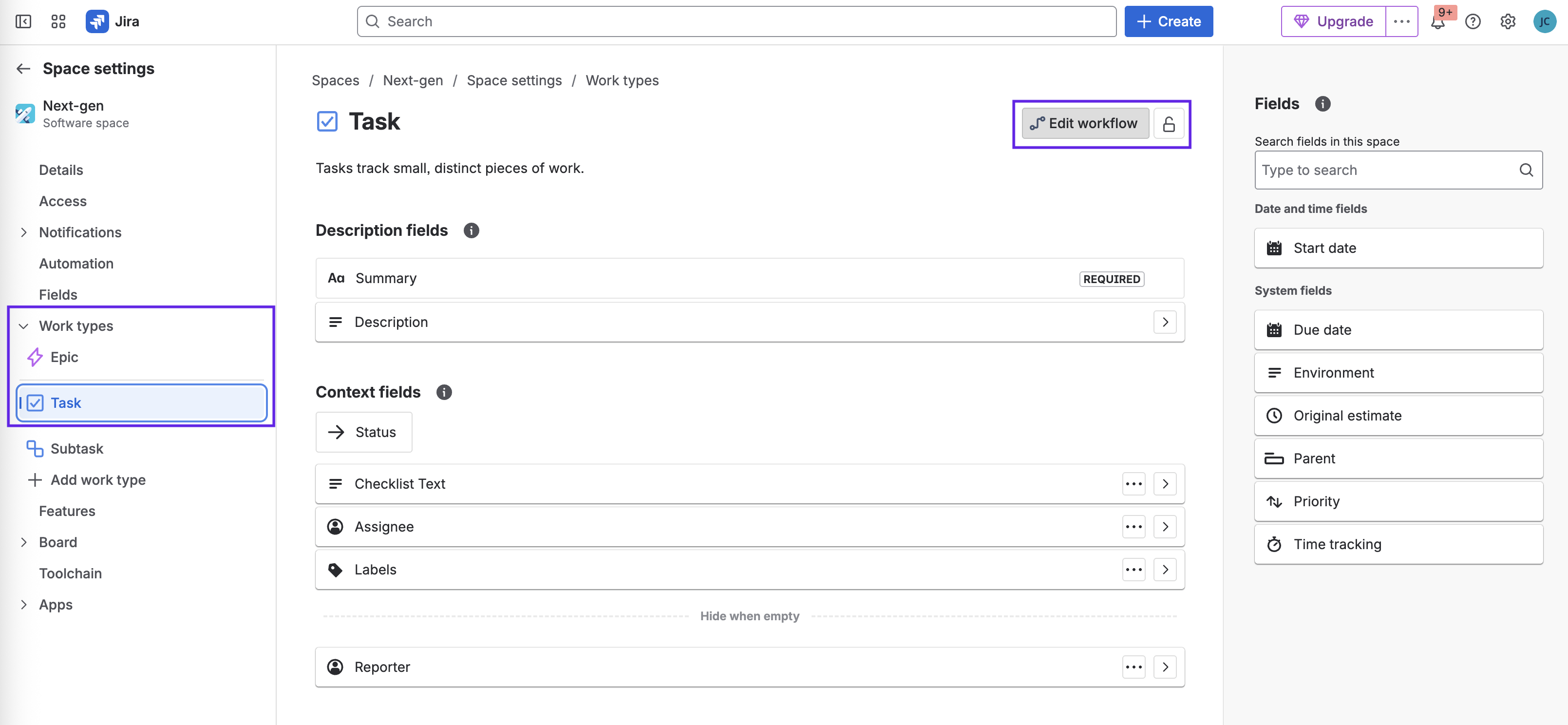Click the Edit workflow button

click(x=1085, y=124)
